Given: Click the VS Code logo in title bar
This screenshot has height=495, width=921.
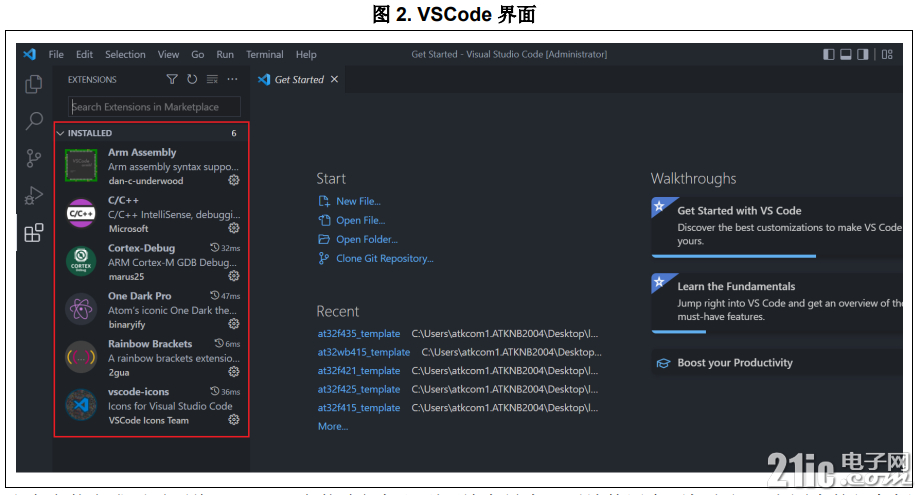Looking at the screenshot, I should click(x=29, y=54).
